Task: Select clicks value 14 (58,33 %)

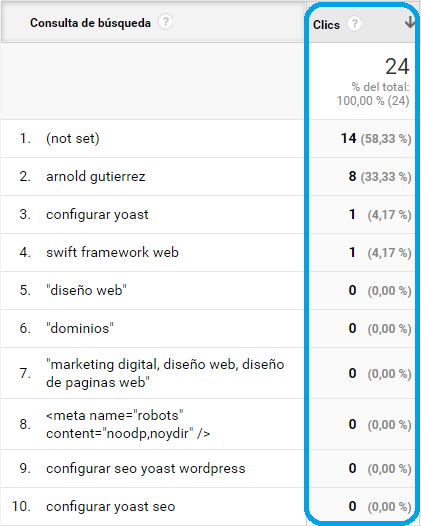Action: tap(376, 139)
